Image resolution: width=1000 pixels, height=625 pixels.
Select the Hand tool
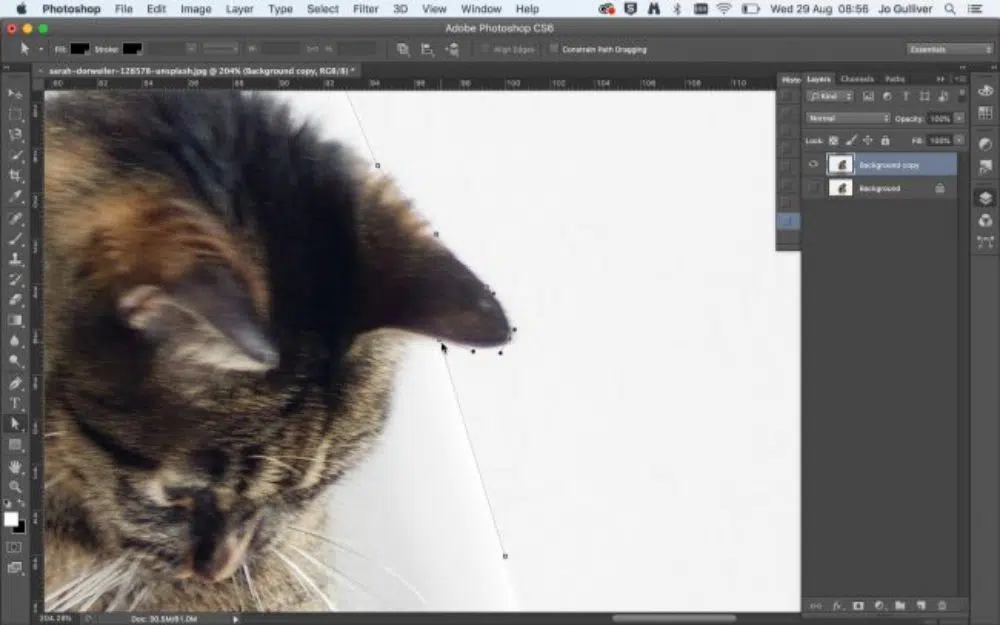pyautogui.click(x=15, y=466)
